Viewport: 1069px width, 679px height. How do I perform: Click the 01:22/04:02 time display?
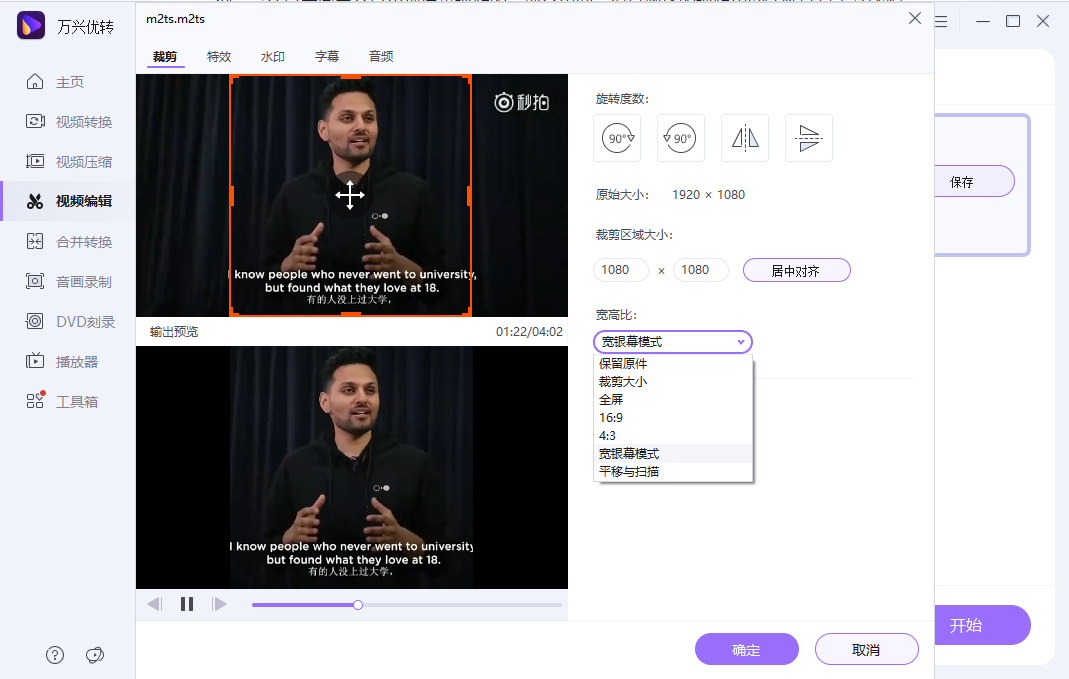coord(529,332)
